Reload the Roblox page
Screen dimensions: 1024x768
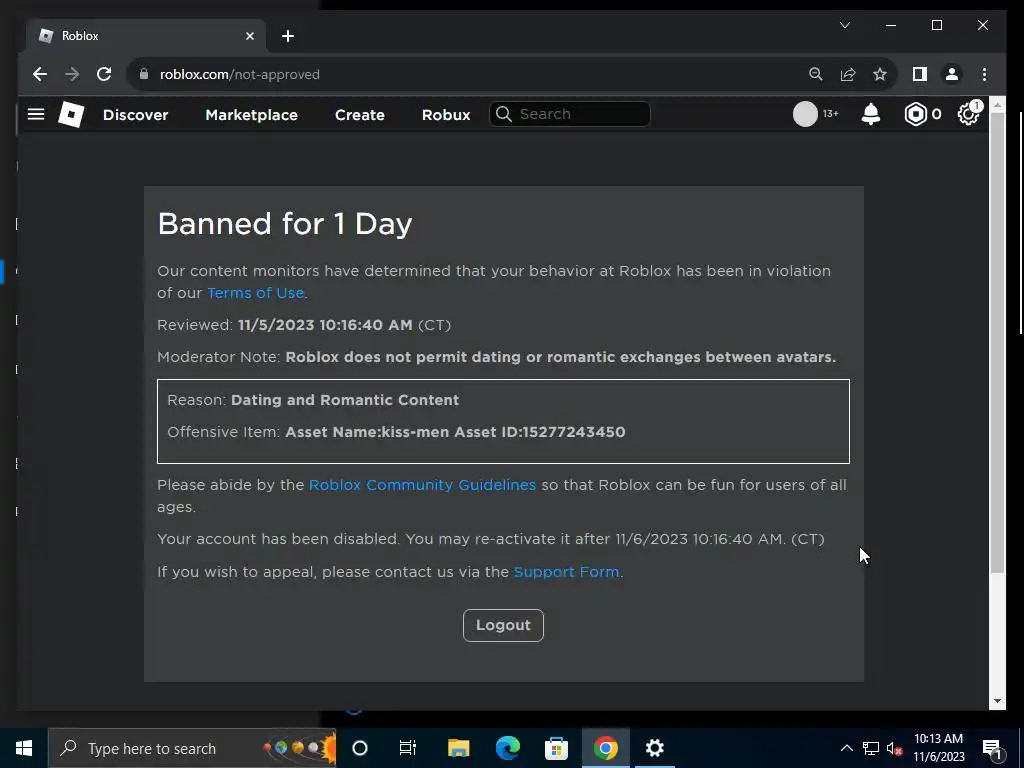coord(104,74)
